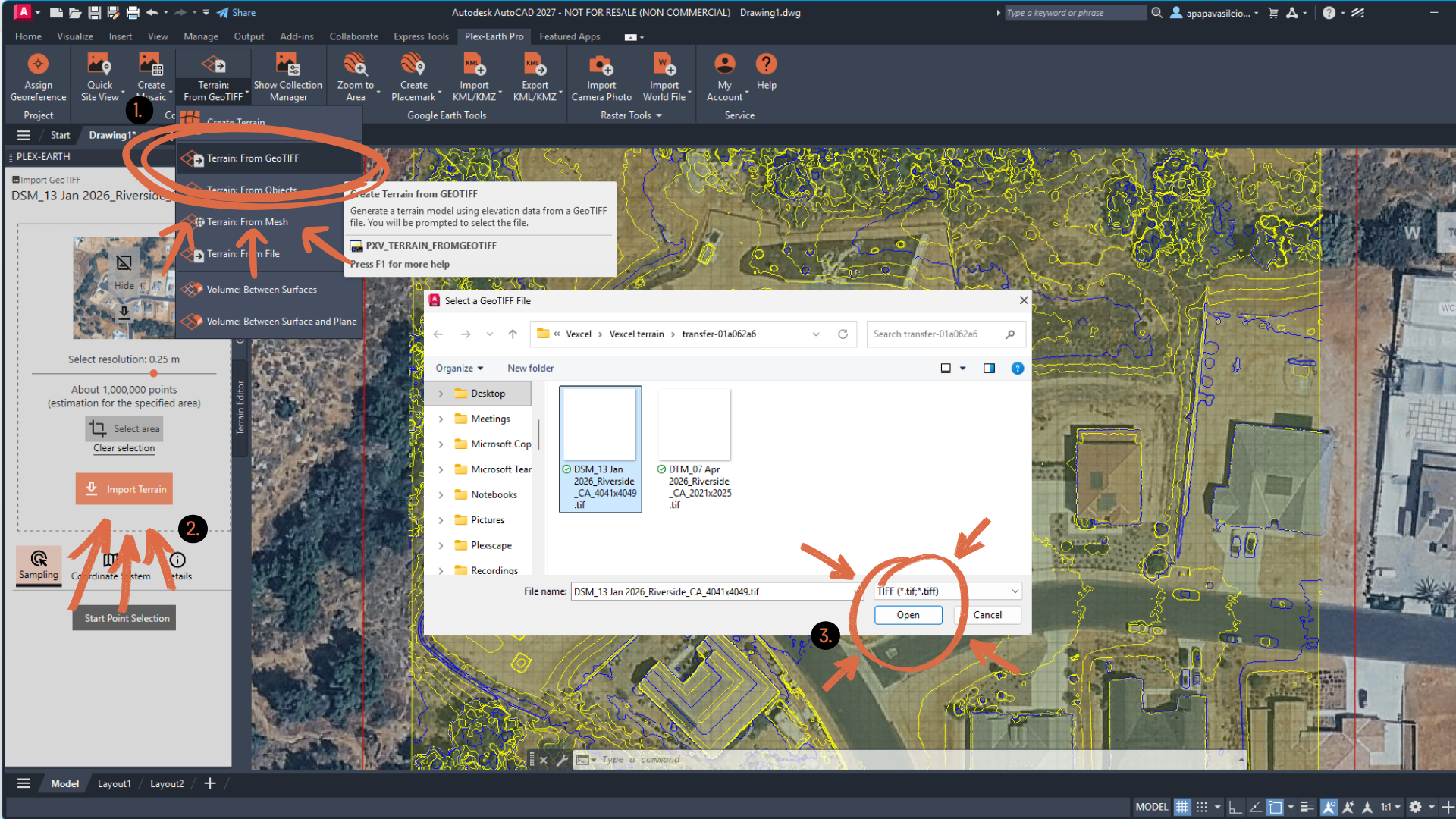Viewport: 1456px width, 819px height.
Task: Click the Clear selection link
Action: [x=124, y=448]
